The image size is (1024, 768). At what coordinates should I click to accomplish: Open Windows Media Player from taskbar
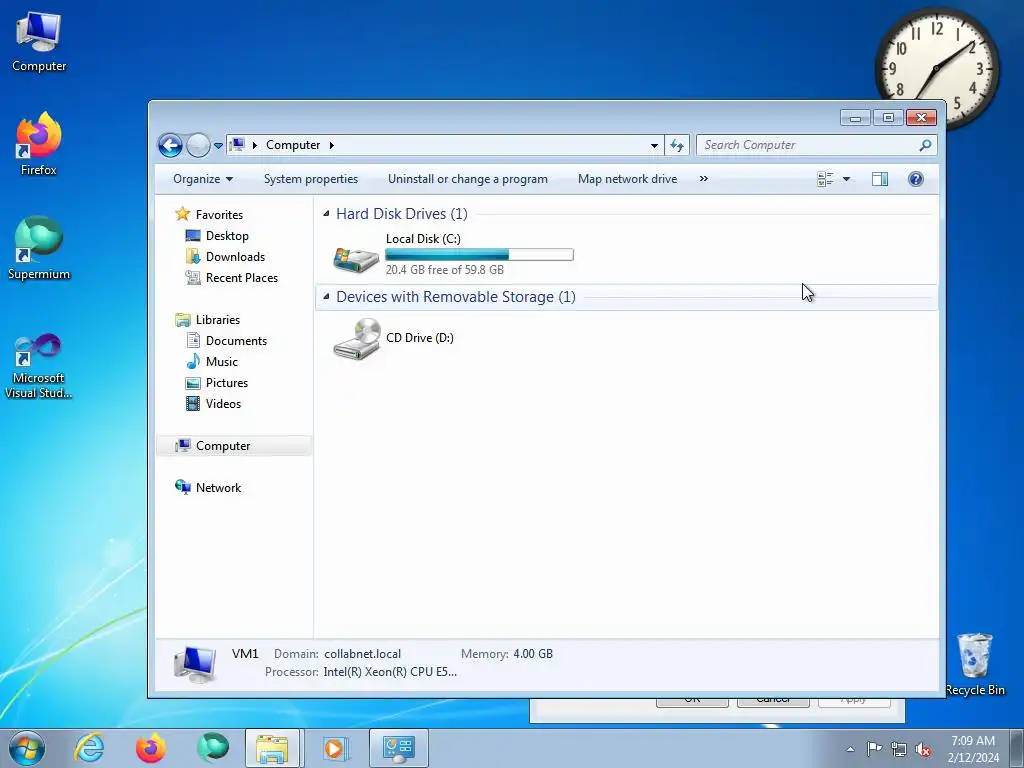335,748
